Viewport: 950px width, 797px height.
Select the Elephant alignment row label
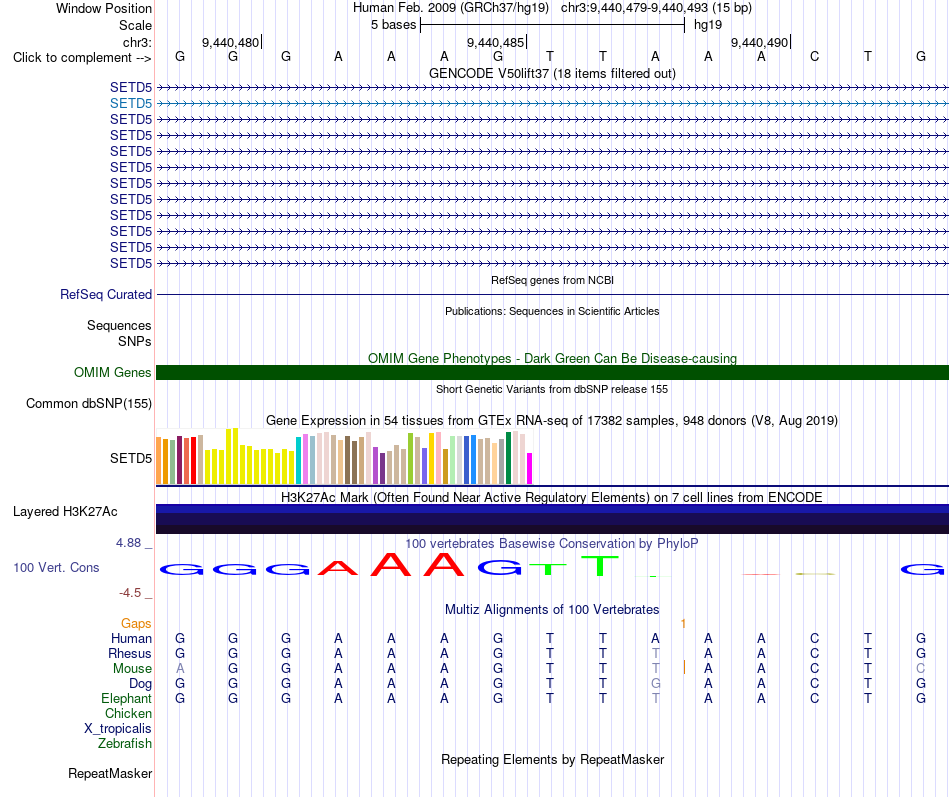coord(126,699)
